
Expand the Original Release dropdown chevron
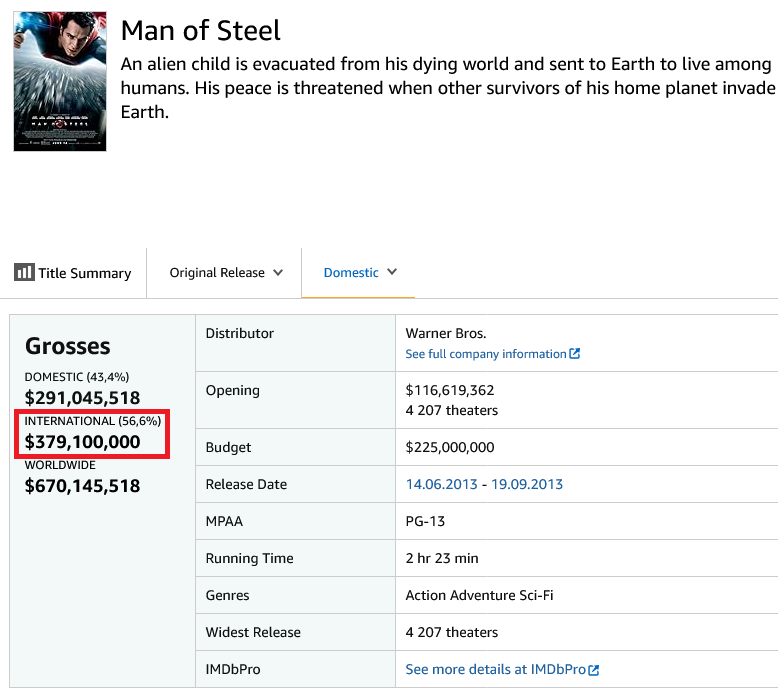point(278,272)
